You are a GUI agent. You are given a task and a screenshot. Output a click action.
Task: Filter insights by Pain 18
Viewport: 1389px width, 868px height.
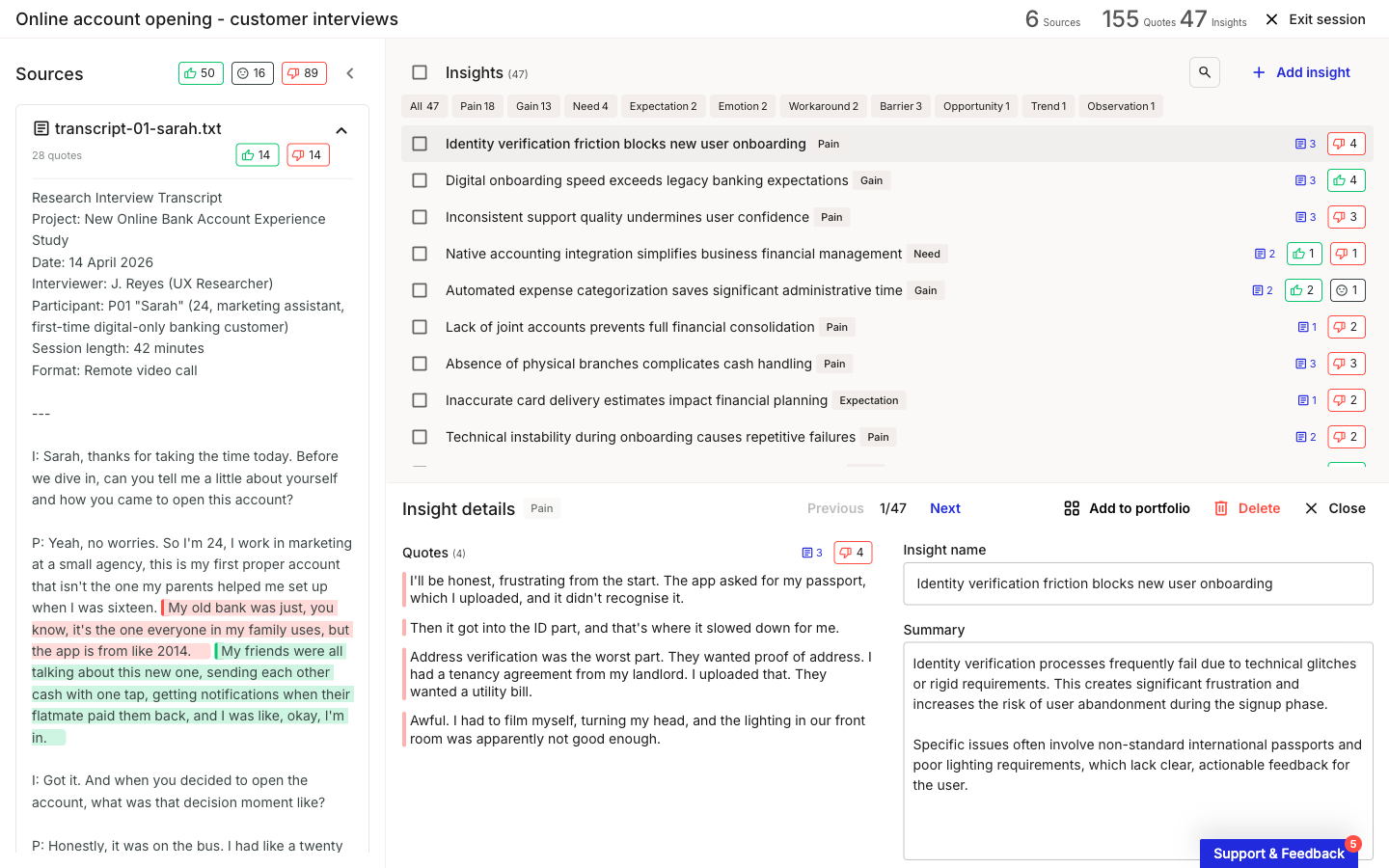click(x=477, y=106)
